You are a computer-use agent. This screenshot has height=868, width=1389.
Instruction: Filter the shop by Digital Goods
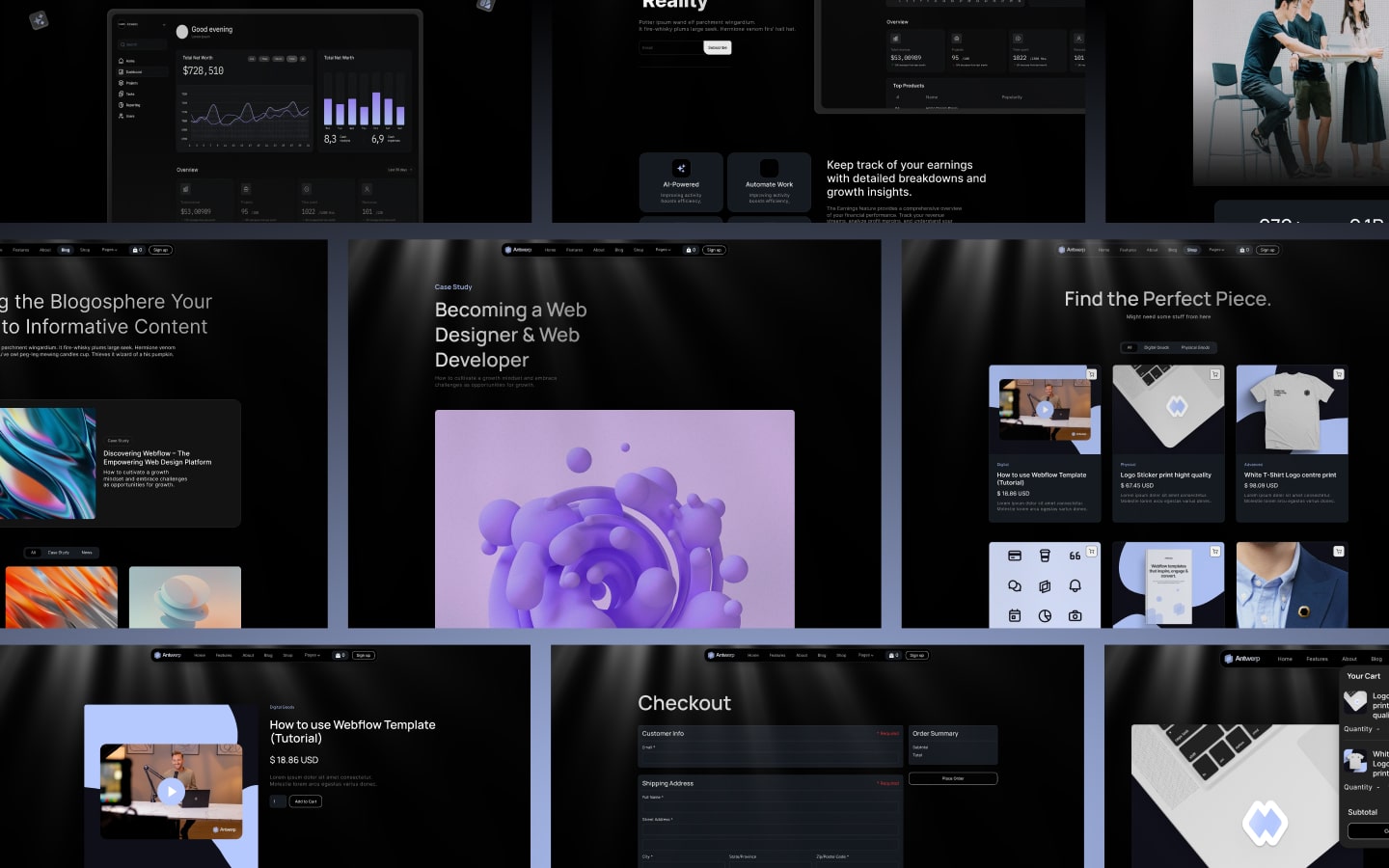click(x=1157, y=347)
